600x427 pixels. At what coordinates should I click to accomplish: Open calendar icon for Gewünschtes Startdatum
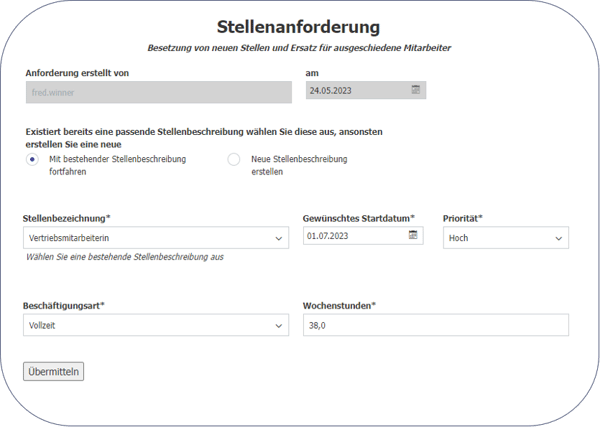tap(412, 236)
